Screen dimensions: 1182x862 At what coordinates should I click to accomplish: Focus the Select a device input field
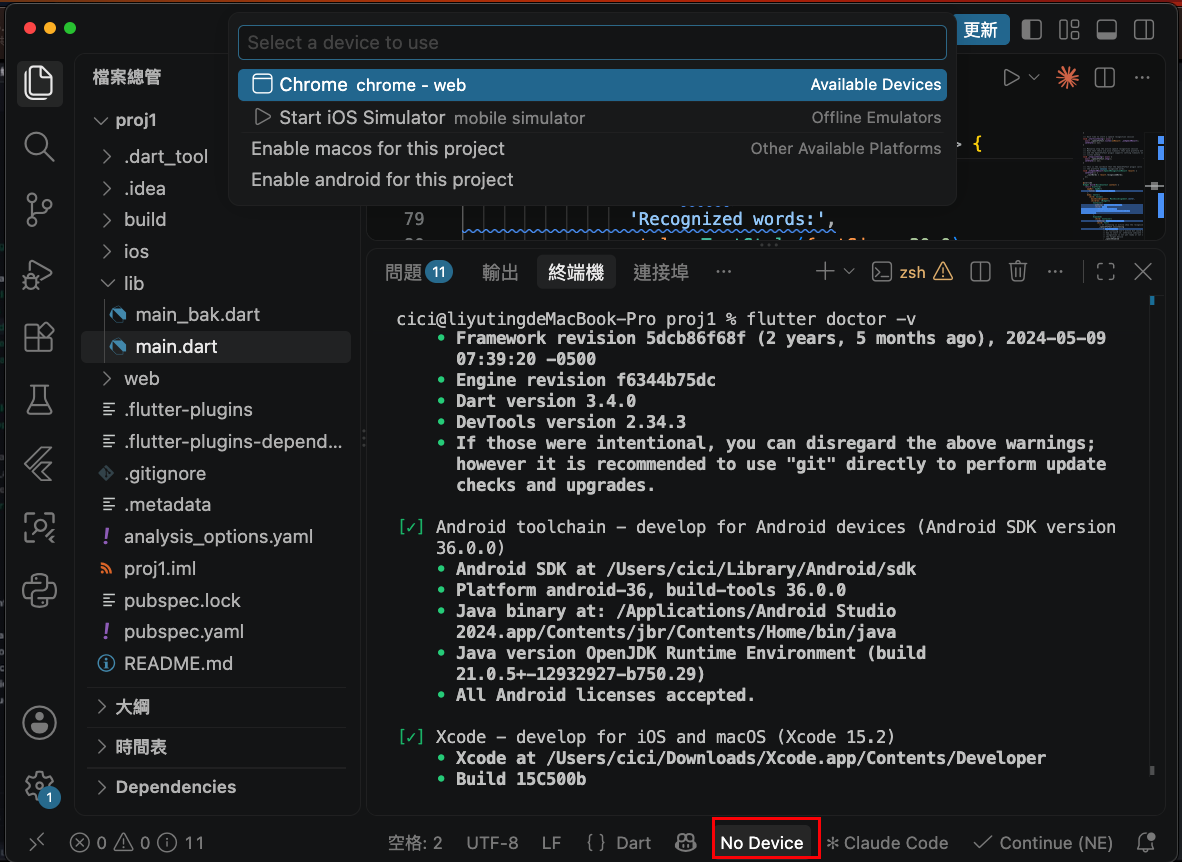point(592,43)
